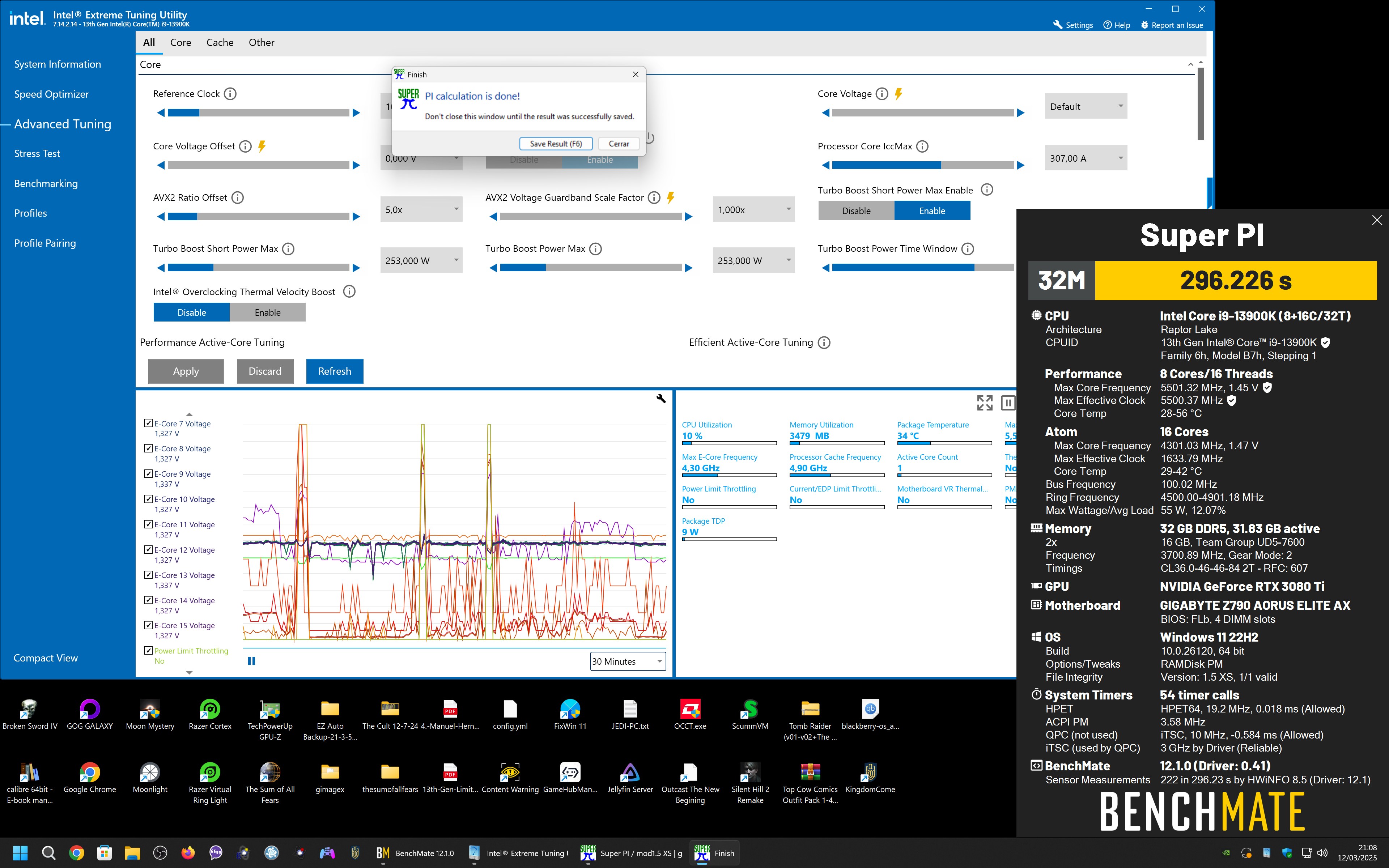Viewport: 1389px width, 868px height.
Task: Open File Explorer from the taskbar
Action: point(132,853)
